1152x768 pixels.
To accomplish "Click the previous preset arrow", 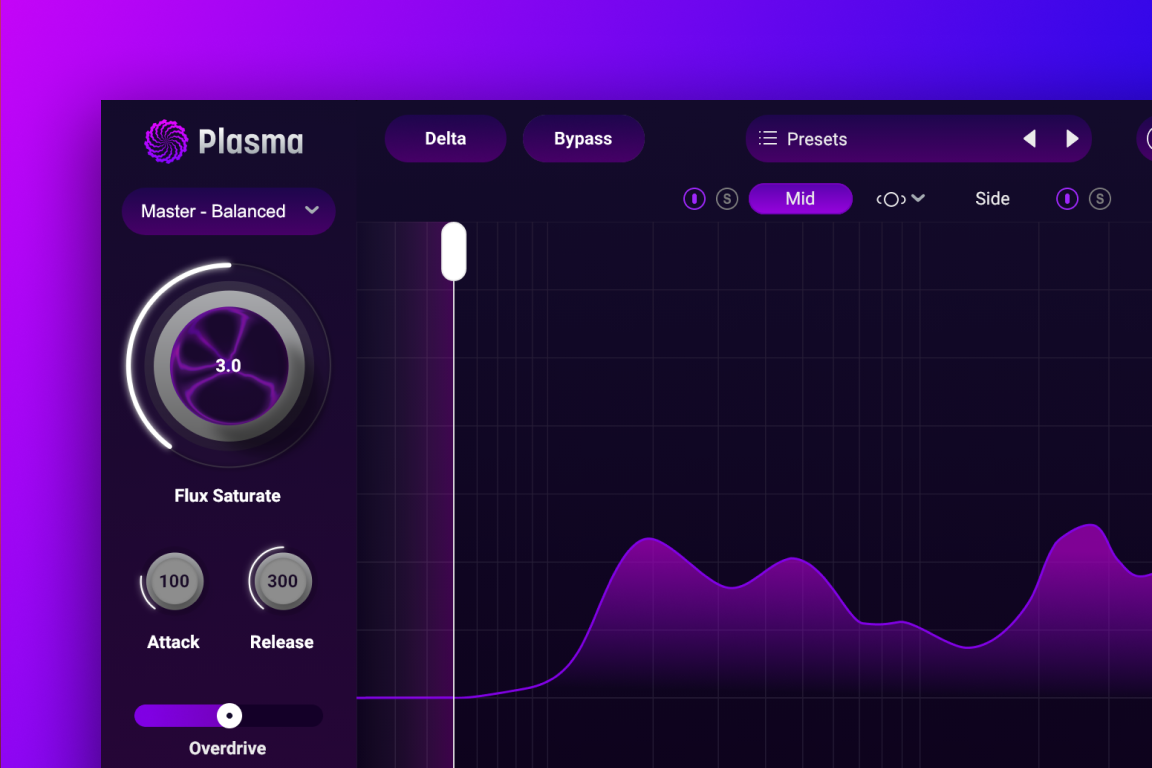I will [x=1030, y=139].
